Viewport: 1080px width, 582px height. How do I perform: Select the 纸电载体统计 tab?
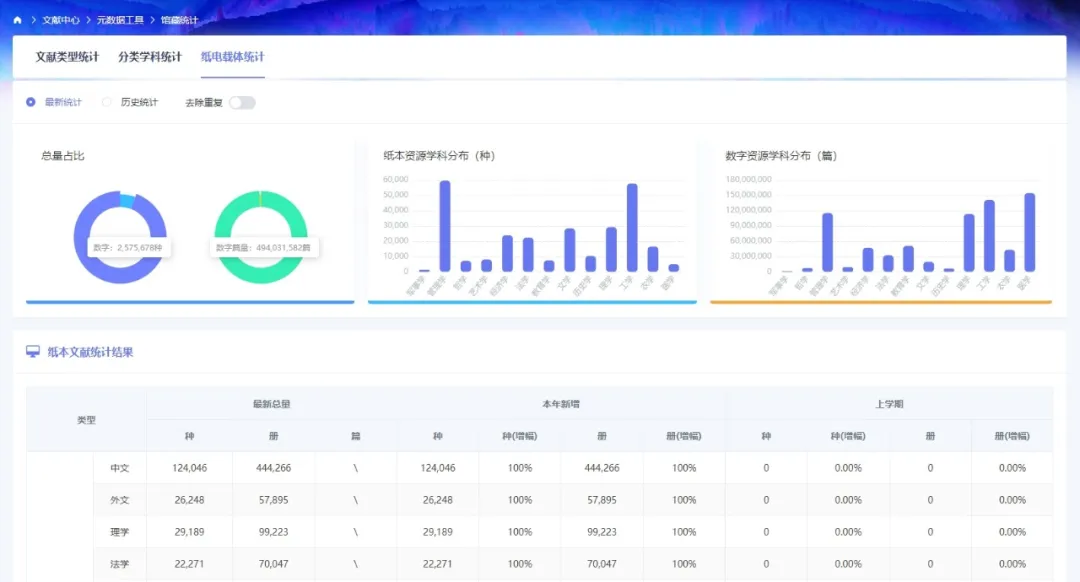(x=233, y=56)
